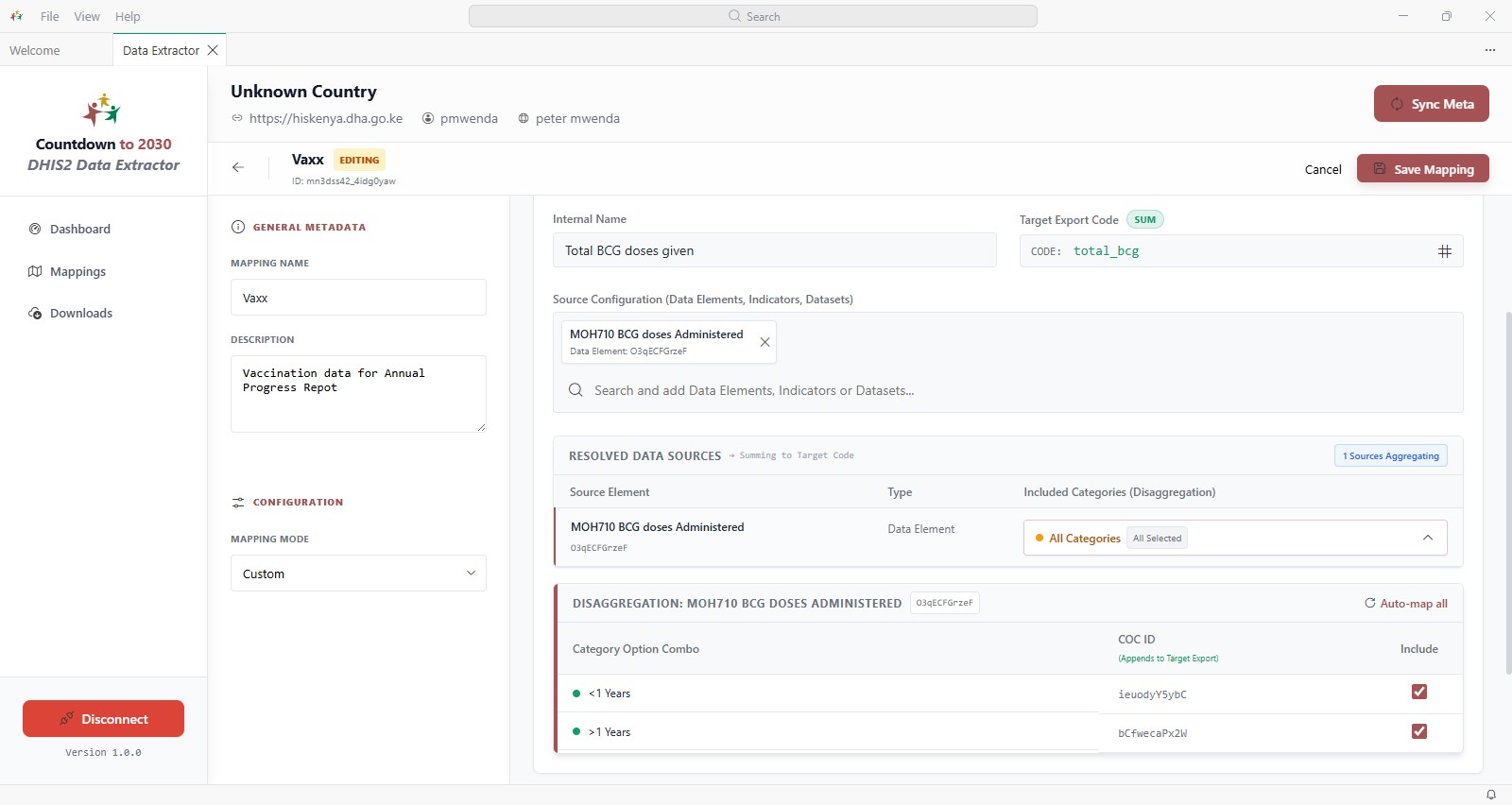The image size is (1512, 805).
Task: Untick Include for >1 Years
Action: pos(1418,731)
